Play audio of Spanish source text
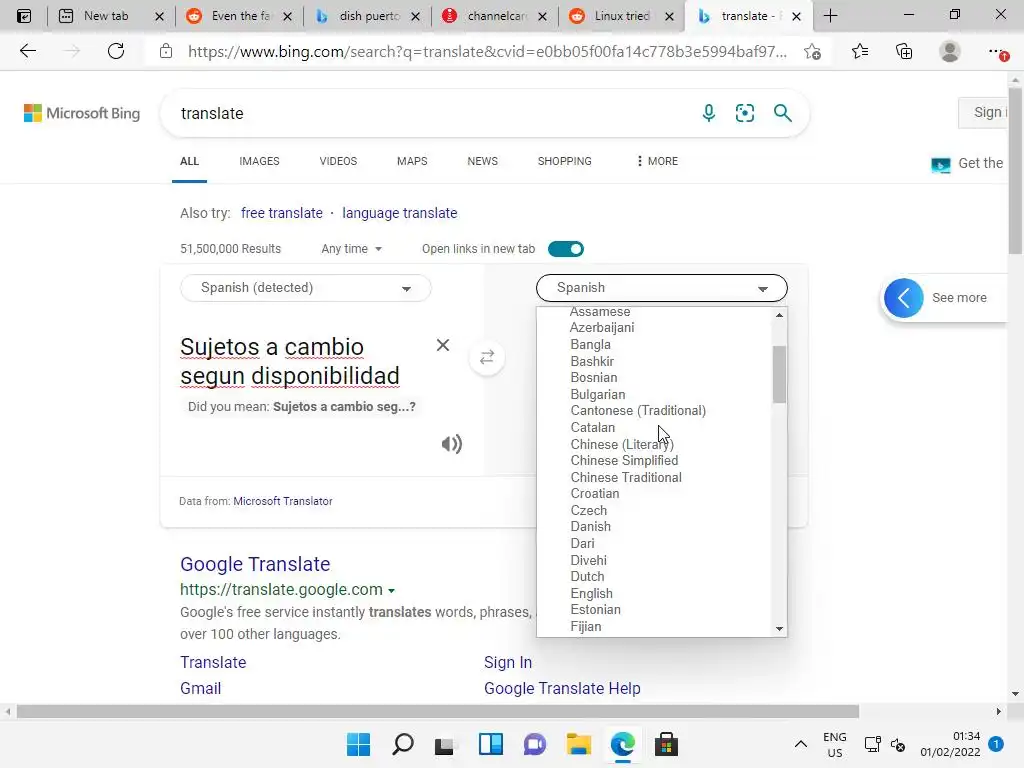Screen dimensions: 1024x768 click(x=451, y=444)
